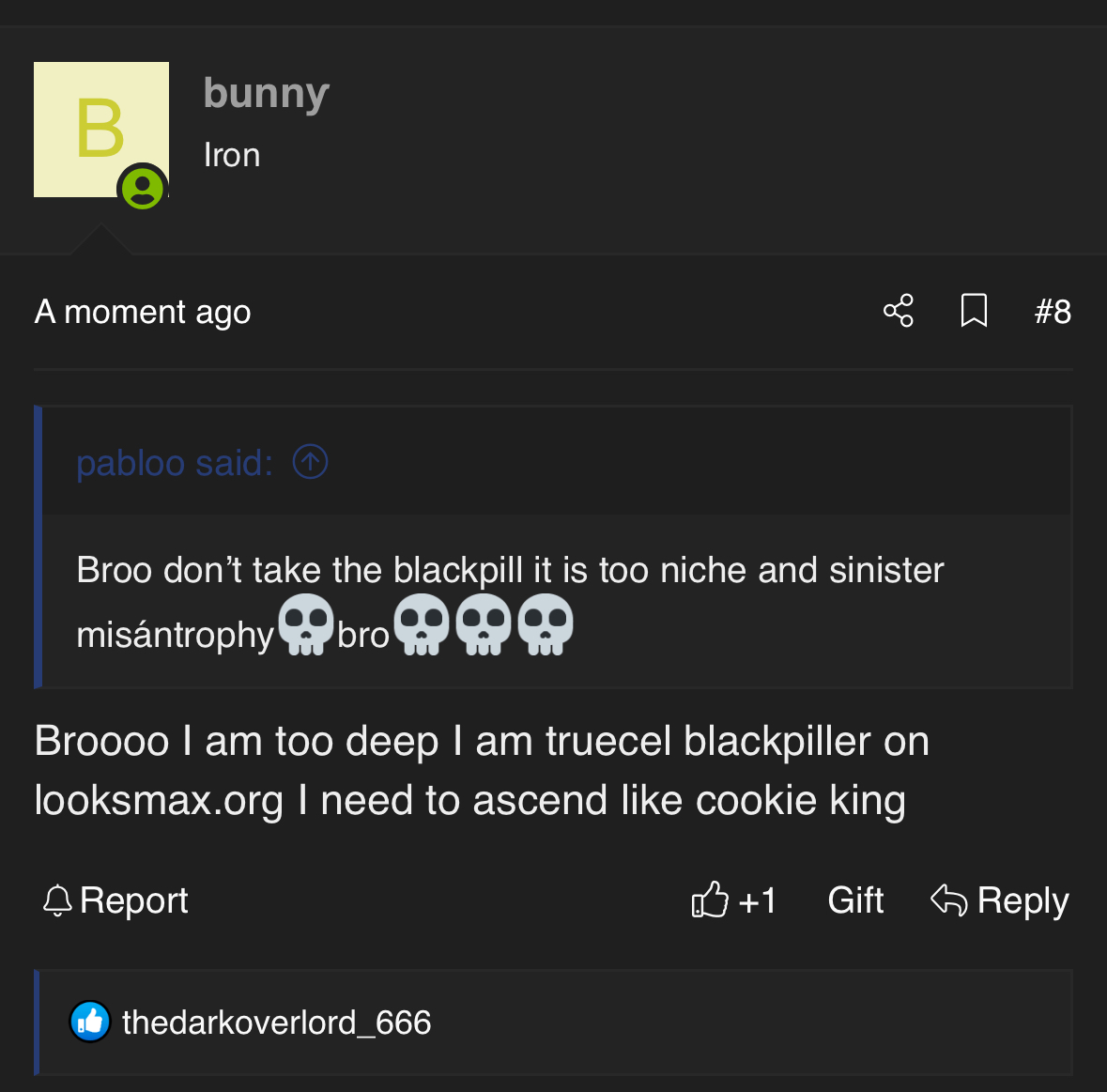This screenshot has width=1107, height=1092.
Task: Click the skull emoji after "misántrophy"
Action: (306, 625)
